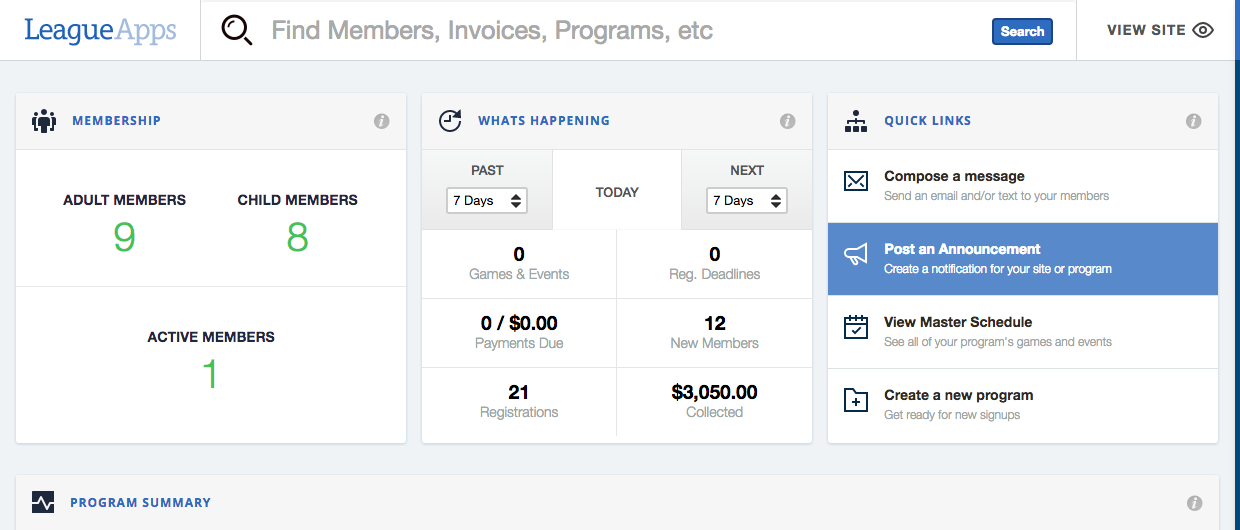Open the Quick Links info icon
Image resolution: width=1240 pixels, height=530 pixels.
[1193, 121]
